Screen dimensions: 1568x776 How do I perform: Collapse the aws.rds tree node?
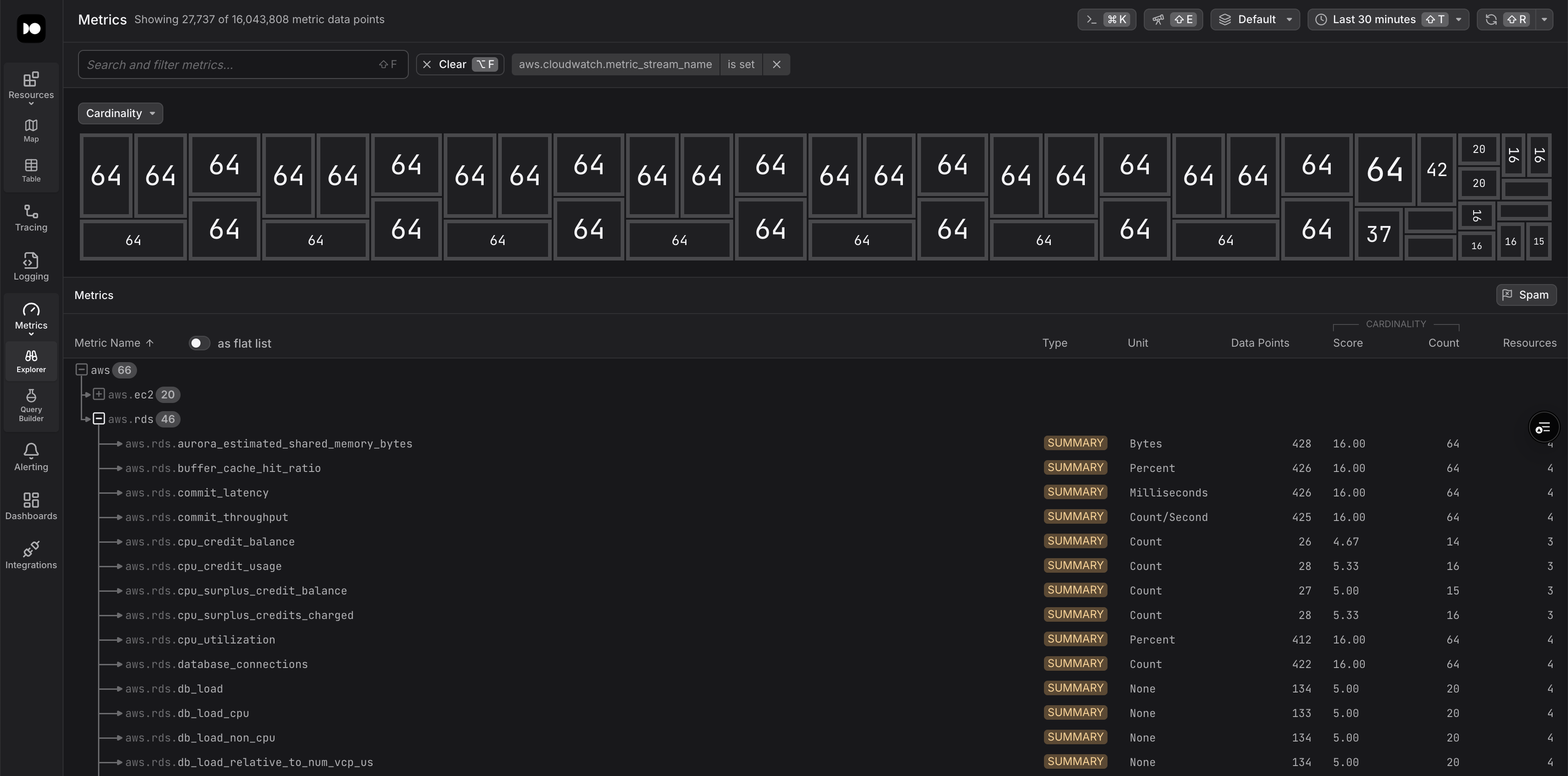click(x=98, y=419)
